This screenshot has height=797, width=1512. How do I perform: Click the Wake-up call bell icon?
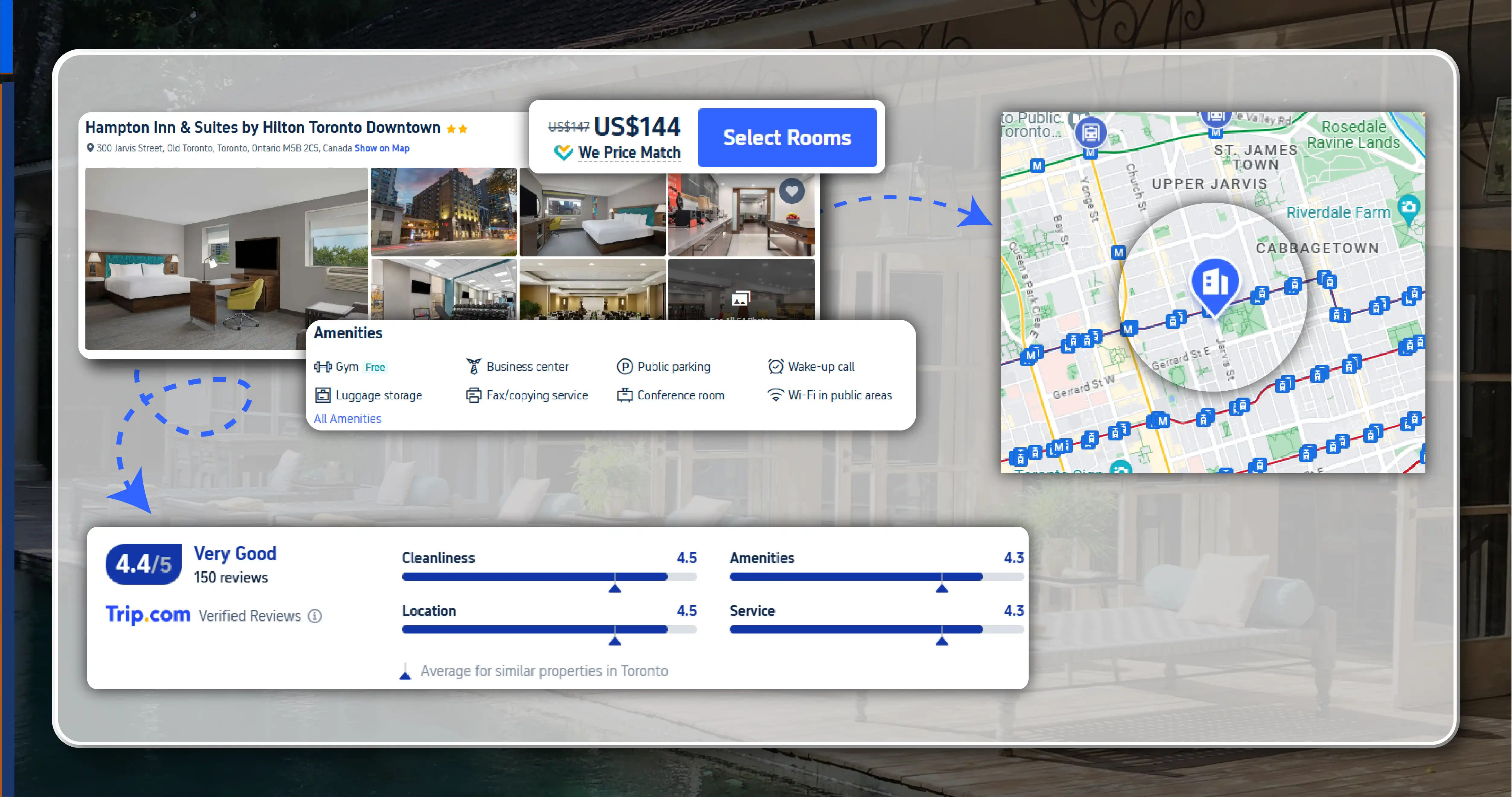(776, 366)
